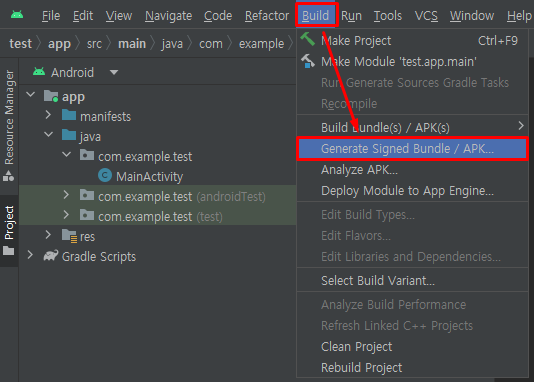The height and width of the screenshot is (382, 534).
Task: Open the Resource Manager side tab
Action: (9, 117)
